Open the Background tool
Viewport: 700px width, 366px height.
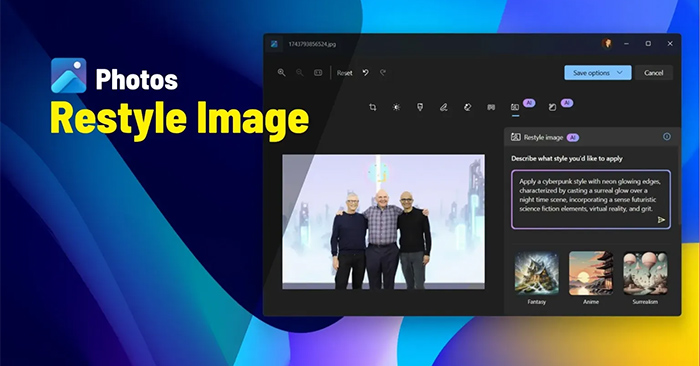(x=491, y=107)
